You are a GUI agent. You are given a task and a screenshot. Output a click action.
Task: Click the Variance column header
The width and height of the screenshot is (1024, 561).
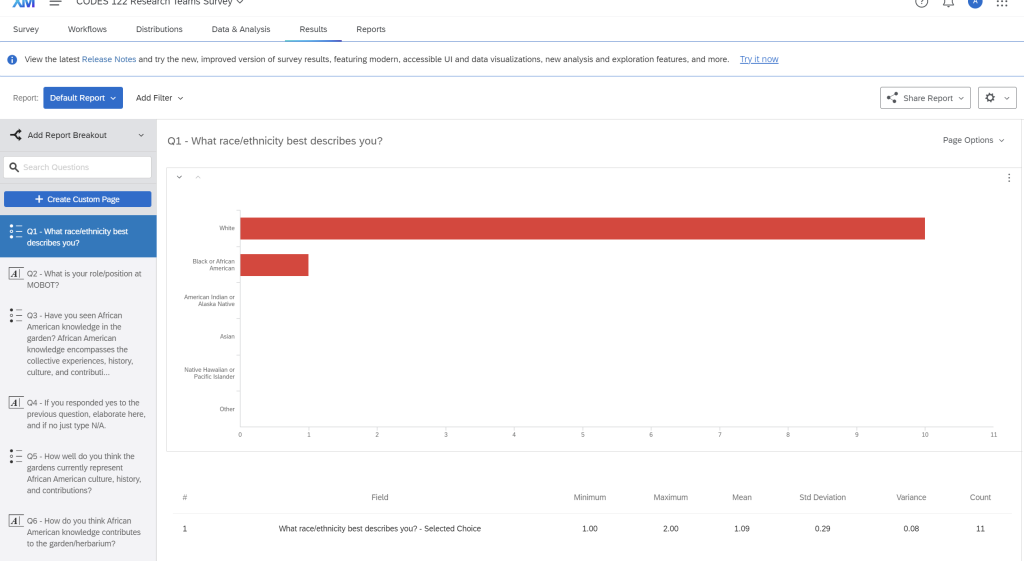[x=911, y=497]
